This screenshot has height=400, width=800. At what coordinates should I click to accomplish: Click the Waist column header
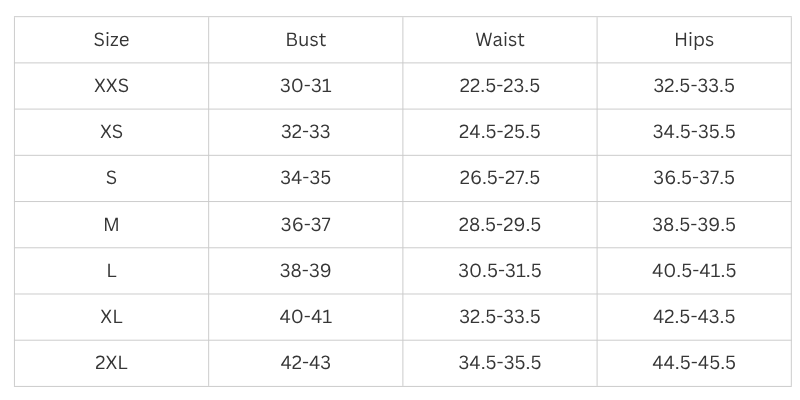pos(500,40)
